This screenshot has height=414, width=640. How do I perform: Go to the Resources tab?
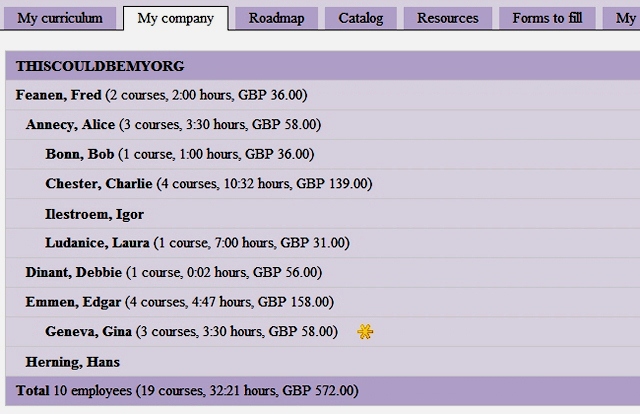tap(447, 18)
